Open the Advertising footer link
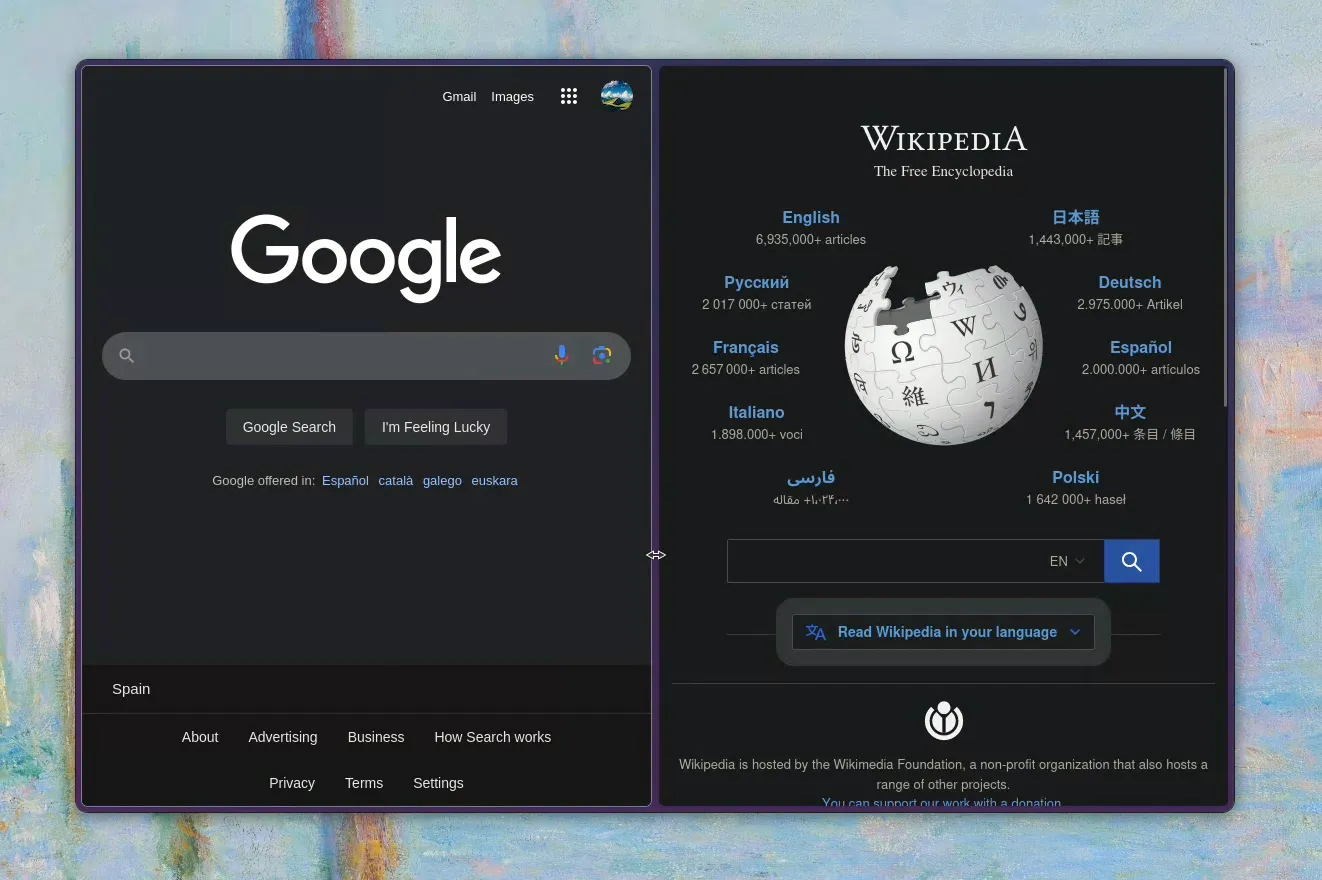 pyautogui.click(x=283, y=737)
